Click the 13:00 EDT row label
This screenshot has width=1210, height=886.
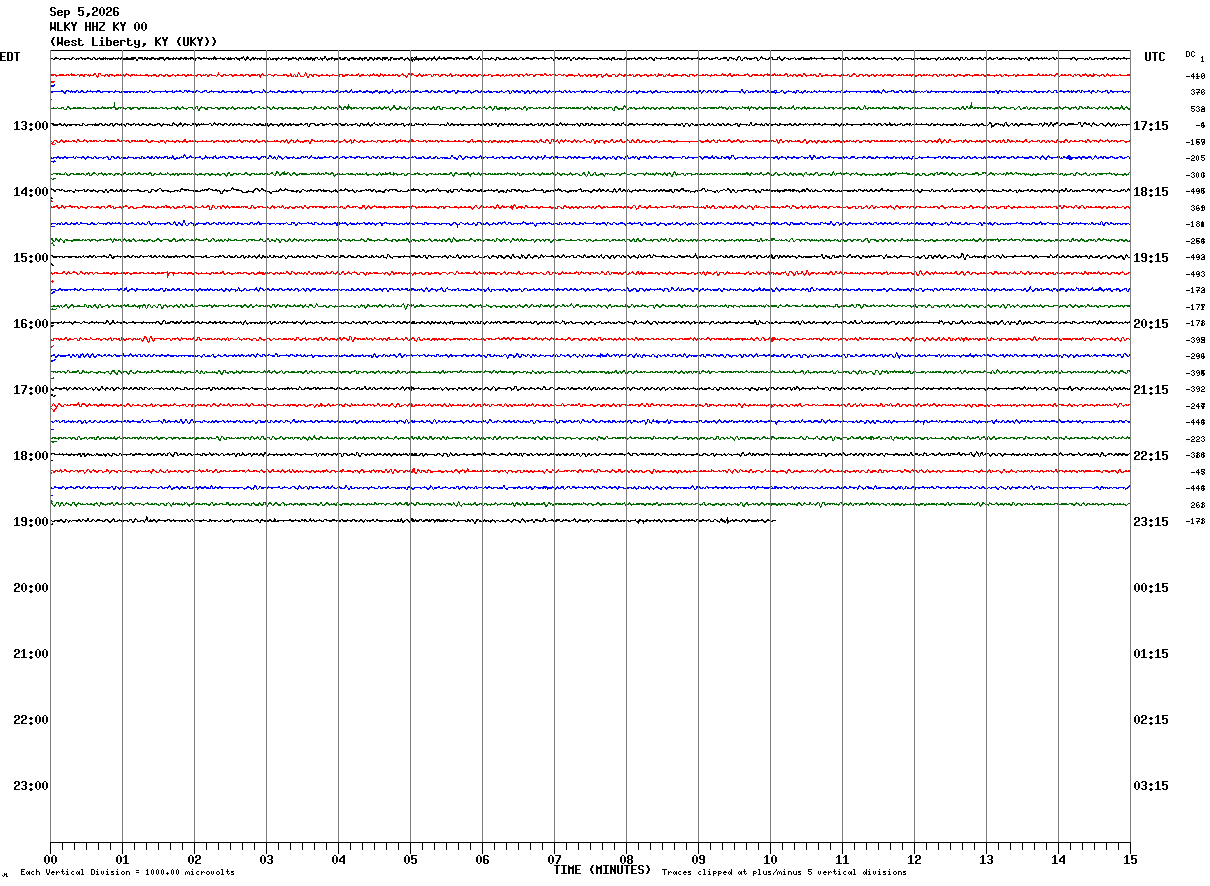(x=31, y=126)
